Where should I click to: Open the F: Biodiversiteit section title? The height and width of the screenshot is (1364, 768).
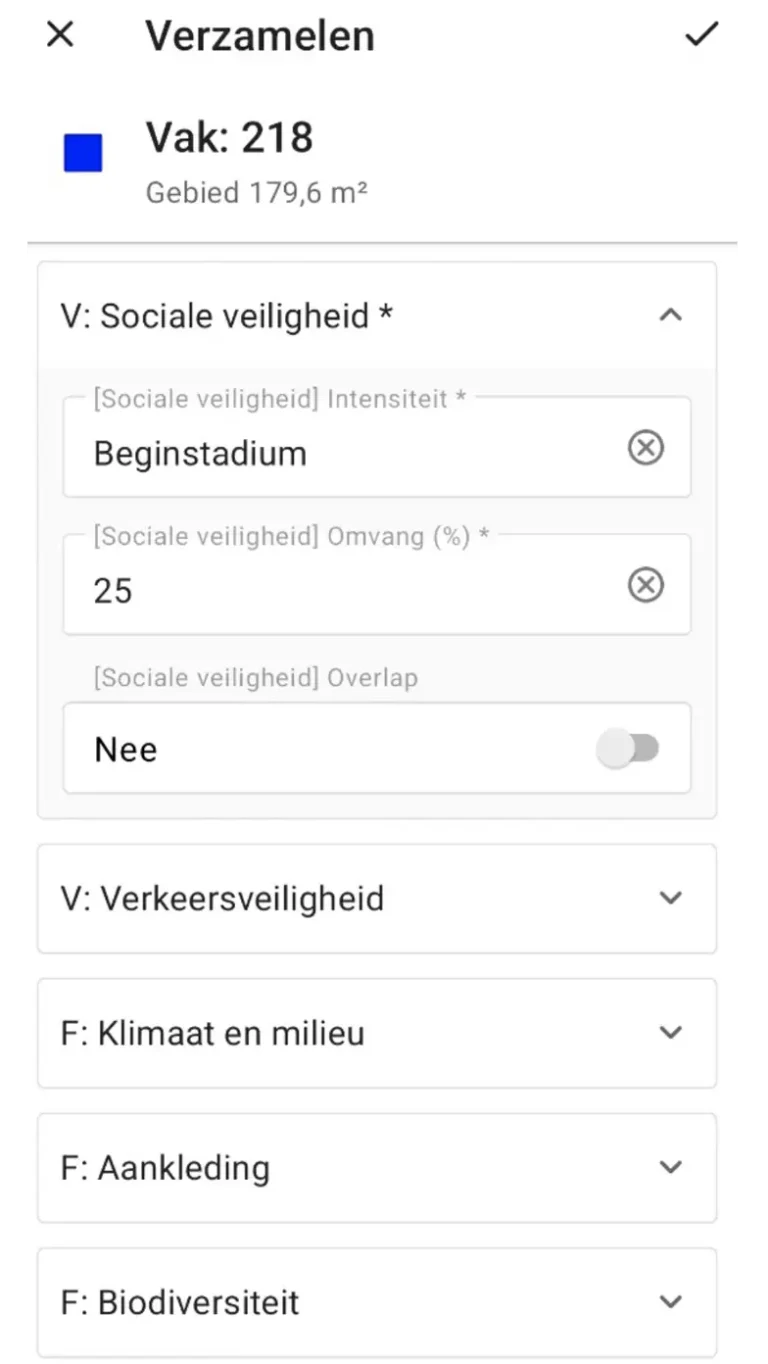point(180,1303)
